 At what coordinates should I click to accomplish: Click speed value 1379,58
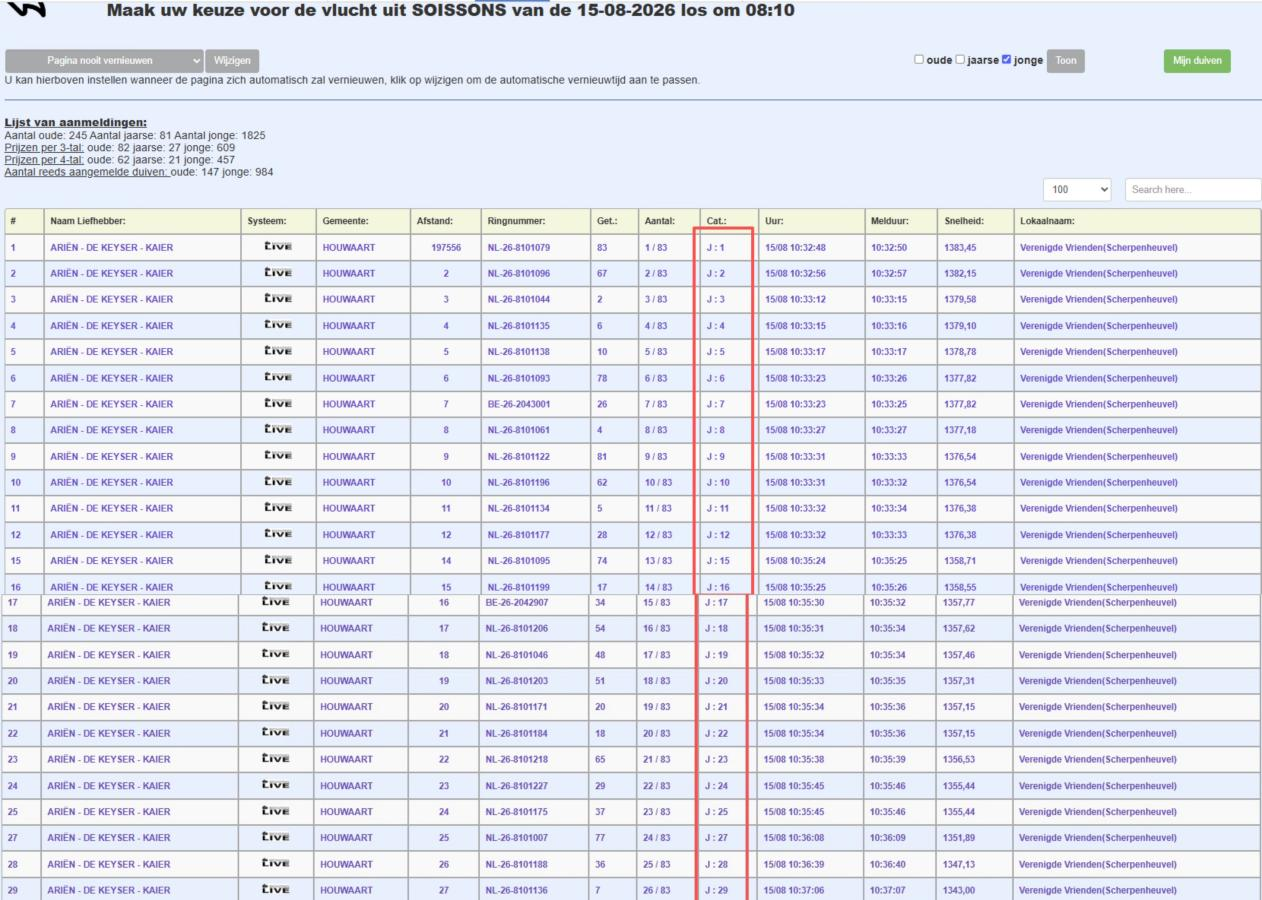coord(960,299)
